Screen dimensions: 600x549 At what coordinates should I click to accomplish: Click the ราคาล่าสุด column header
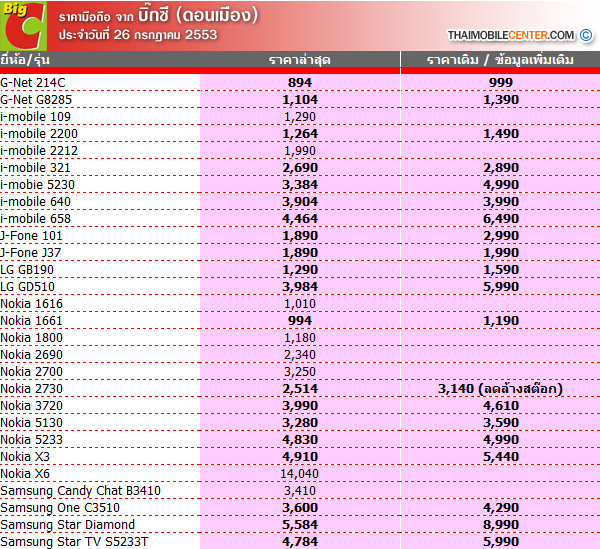(300, 60)
